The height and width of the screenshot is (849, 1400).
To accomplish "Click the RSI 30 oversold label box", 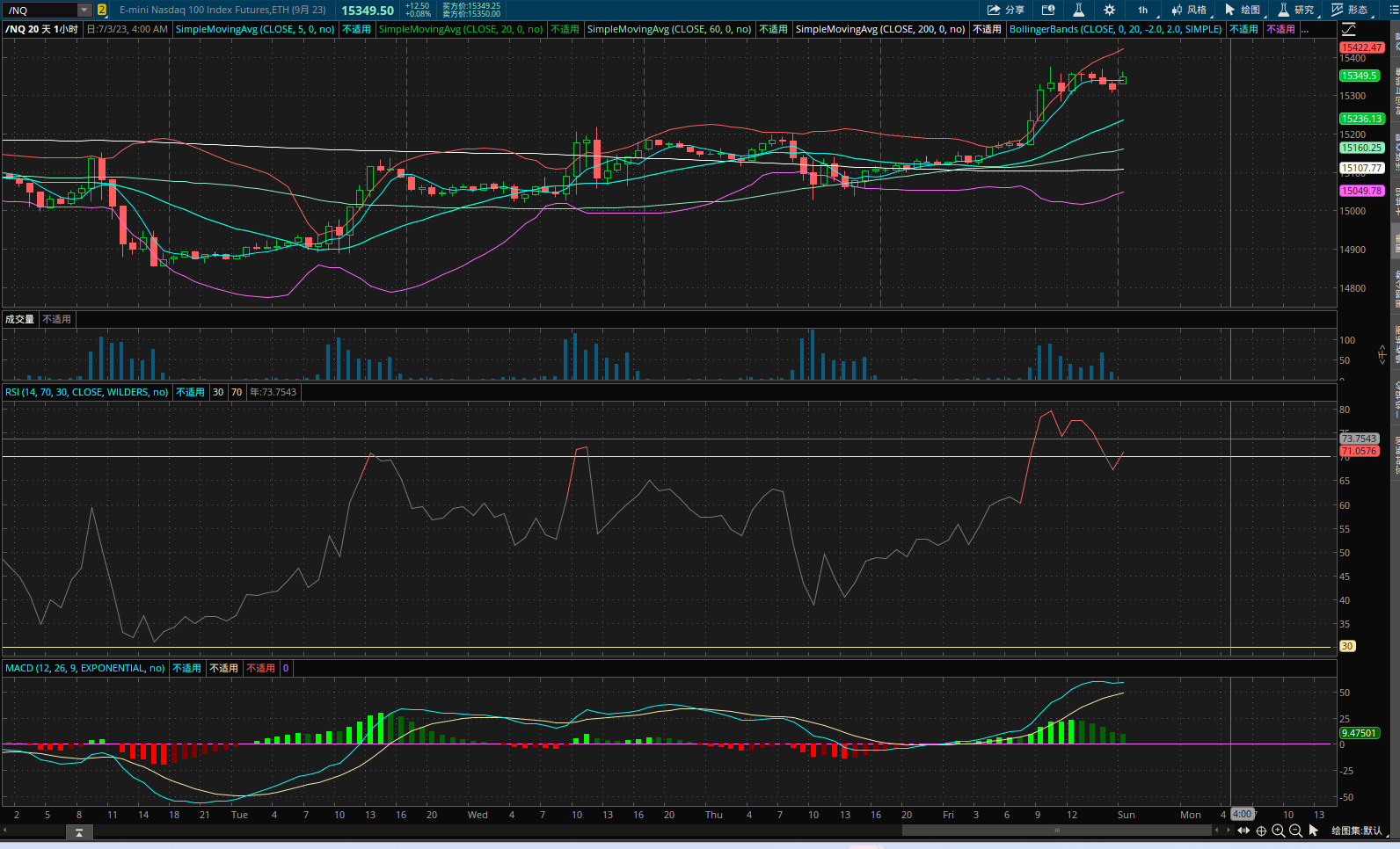I will pyautogui.click(x=218, y=392).
